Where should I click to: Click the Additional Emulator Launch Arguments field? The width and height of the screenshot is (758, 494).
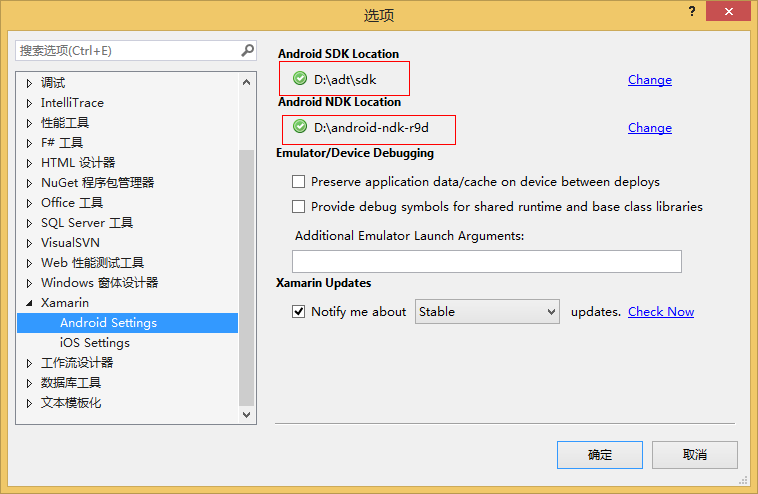[x=487, y=262]
